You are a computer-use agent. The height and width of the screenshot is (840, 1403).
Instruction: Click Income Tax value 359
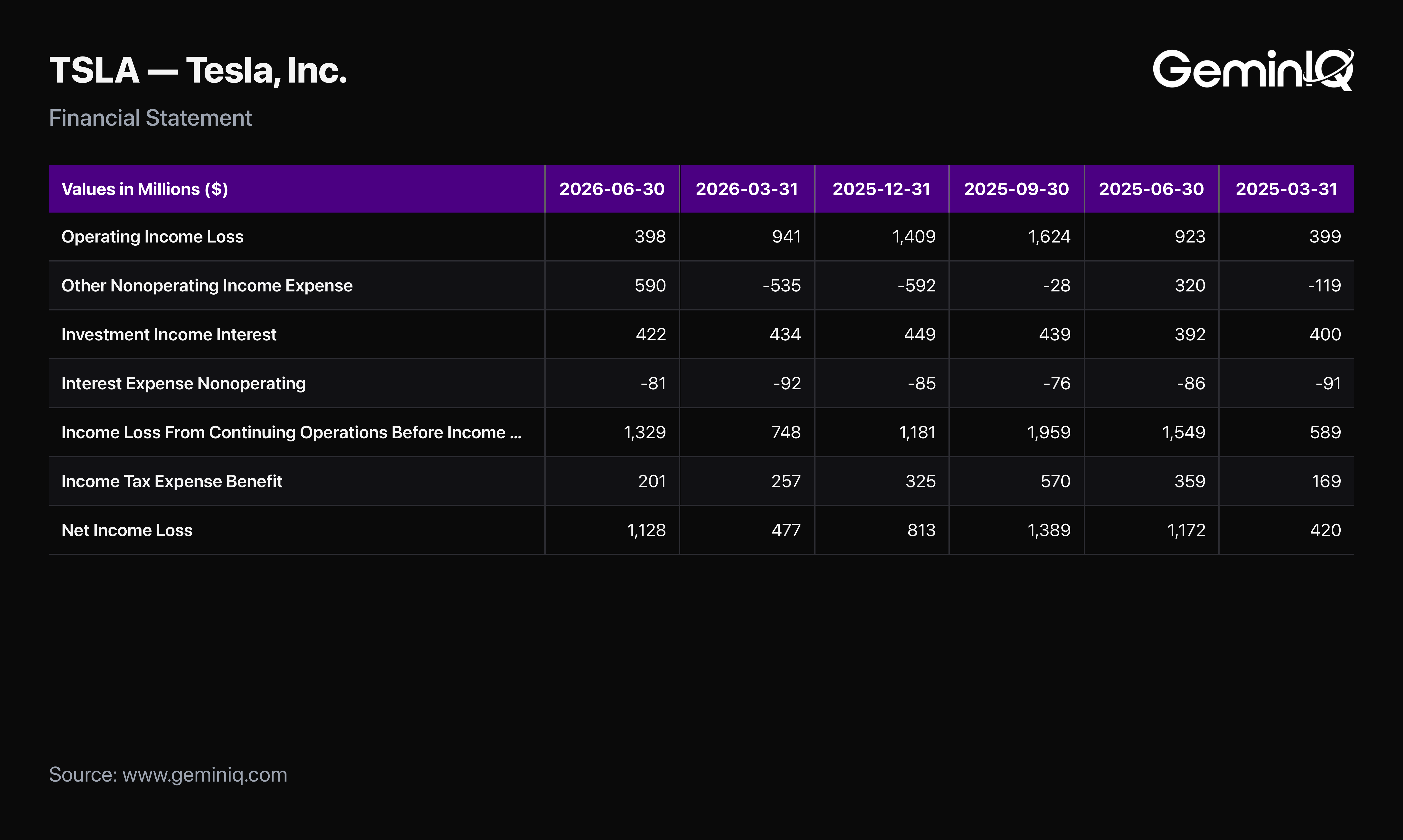[x=1190, y=481]
